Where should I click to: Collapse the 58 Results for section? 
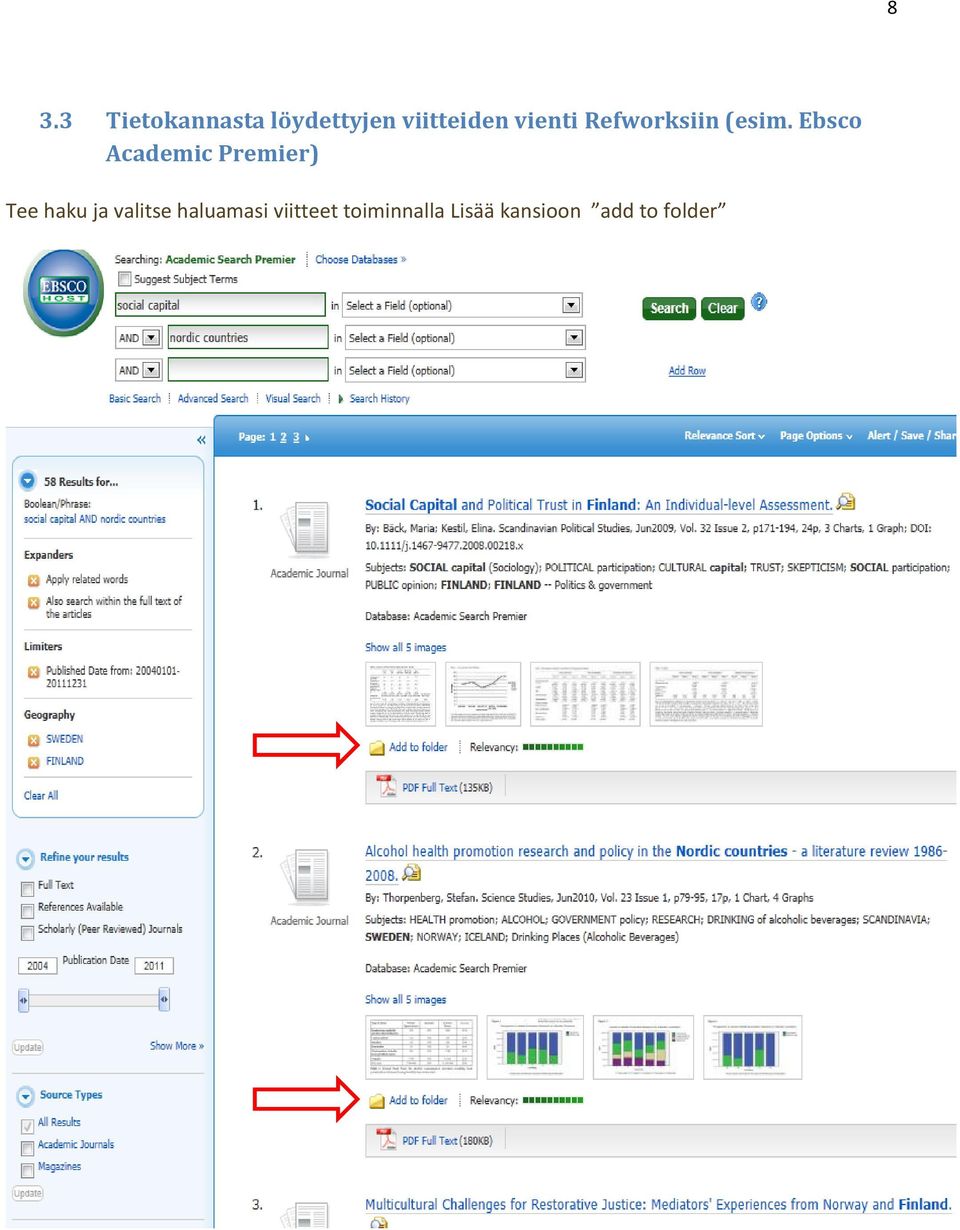(x=27, y=480)
